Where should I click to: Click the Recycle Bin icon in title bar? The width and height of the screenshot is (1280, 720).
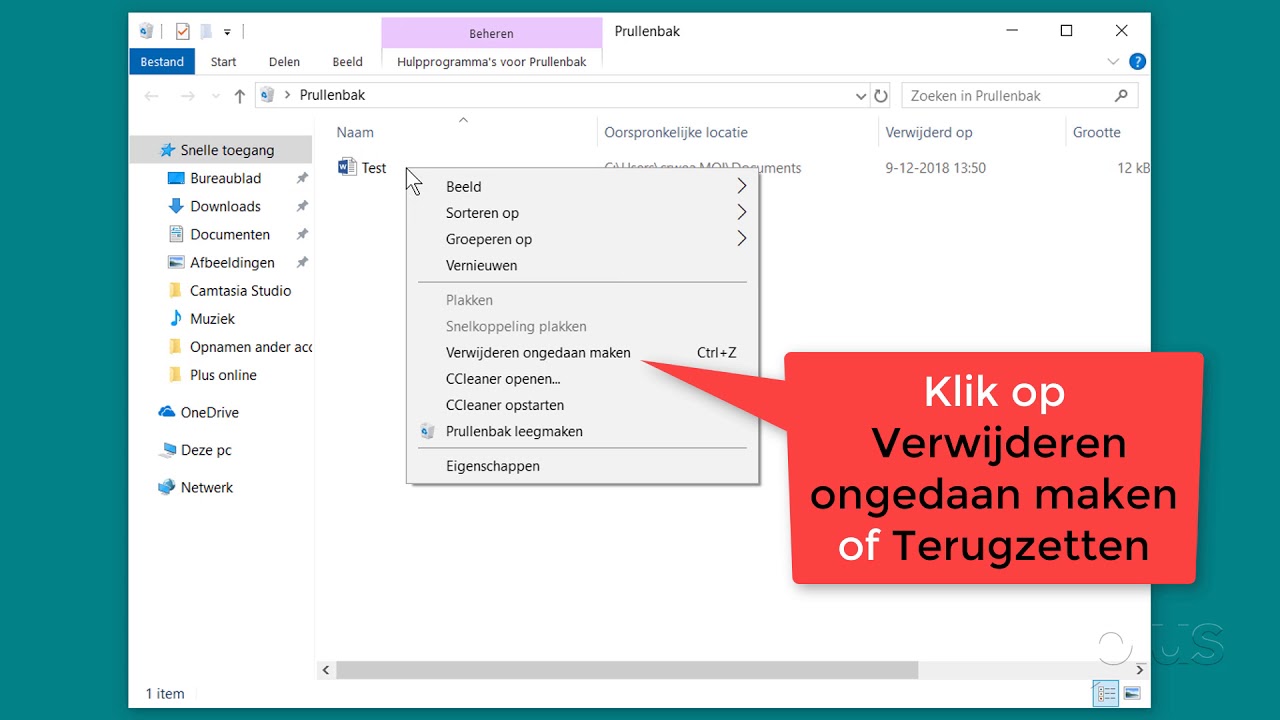[146, 31]
